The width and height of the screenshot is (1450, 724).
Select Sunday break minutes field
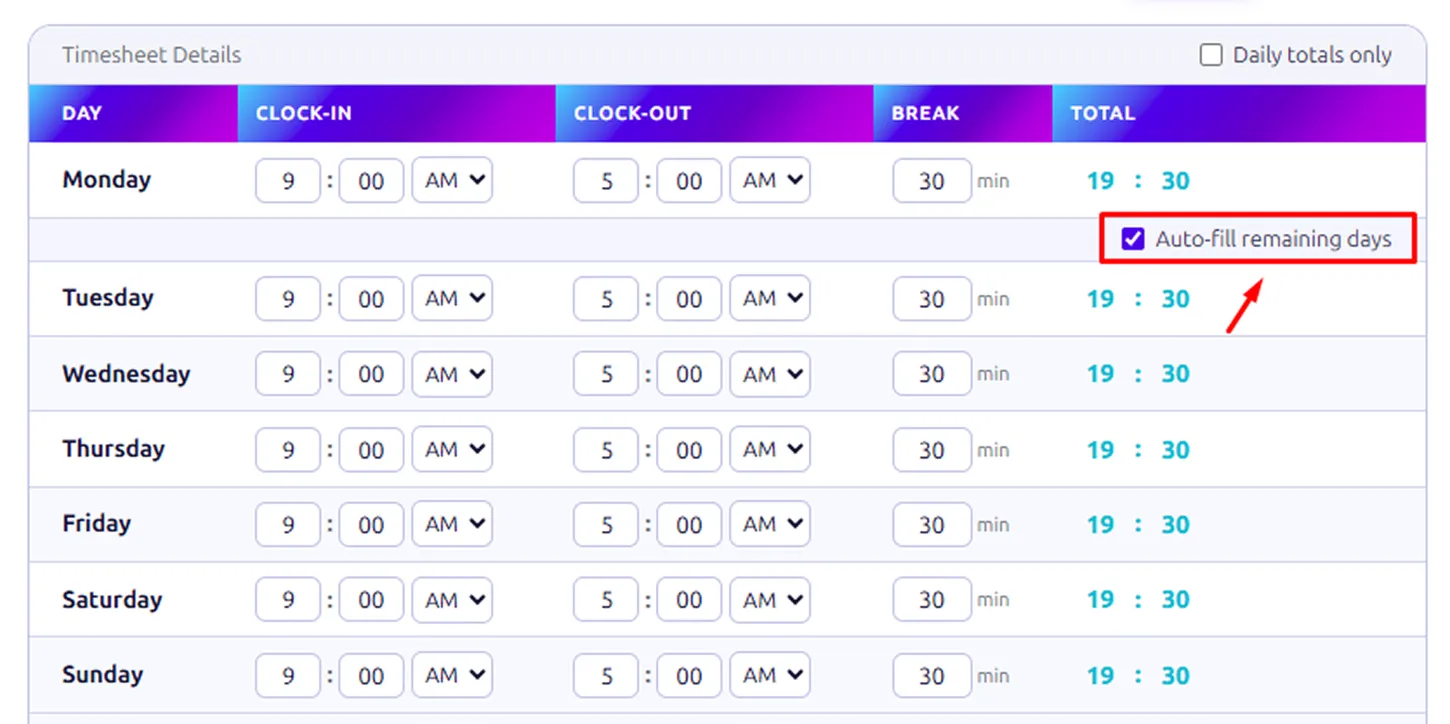tap(931, 675)
